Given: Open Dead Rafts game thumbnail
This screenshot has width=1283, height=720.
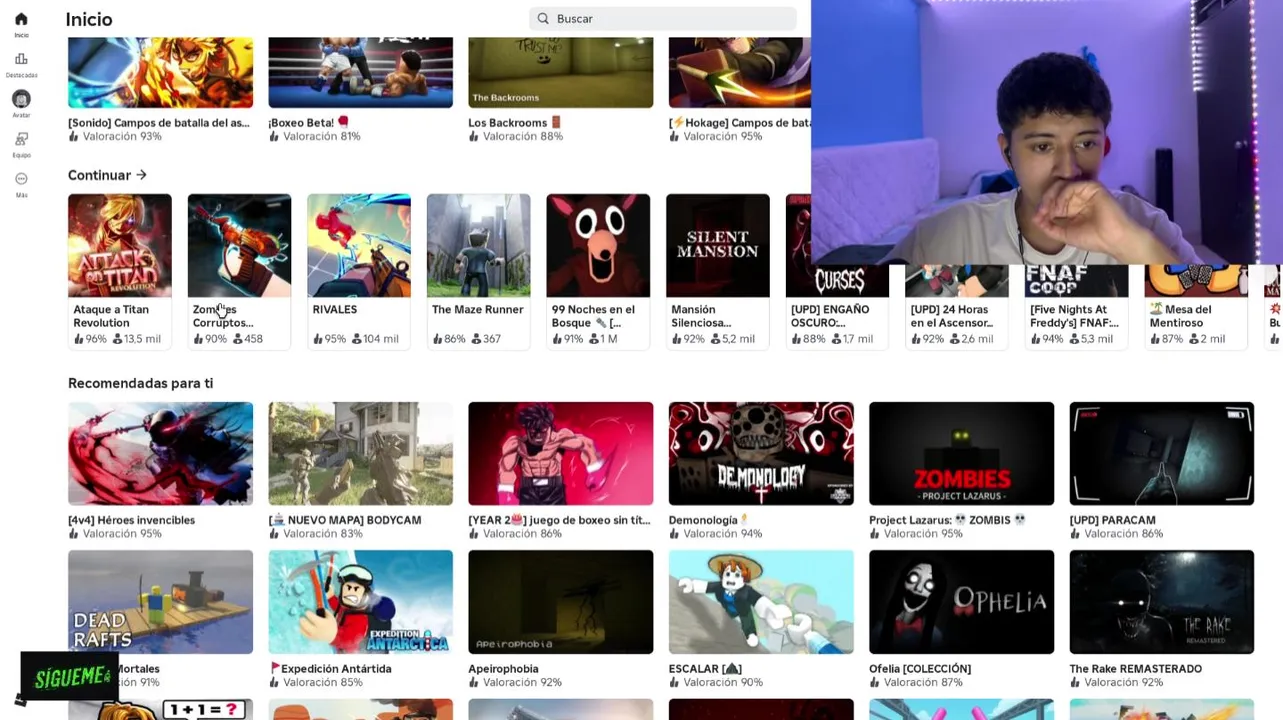Looking at the screenshot, I should click(x=160, y=602).
